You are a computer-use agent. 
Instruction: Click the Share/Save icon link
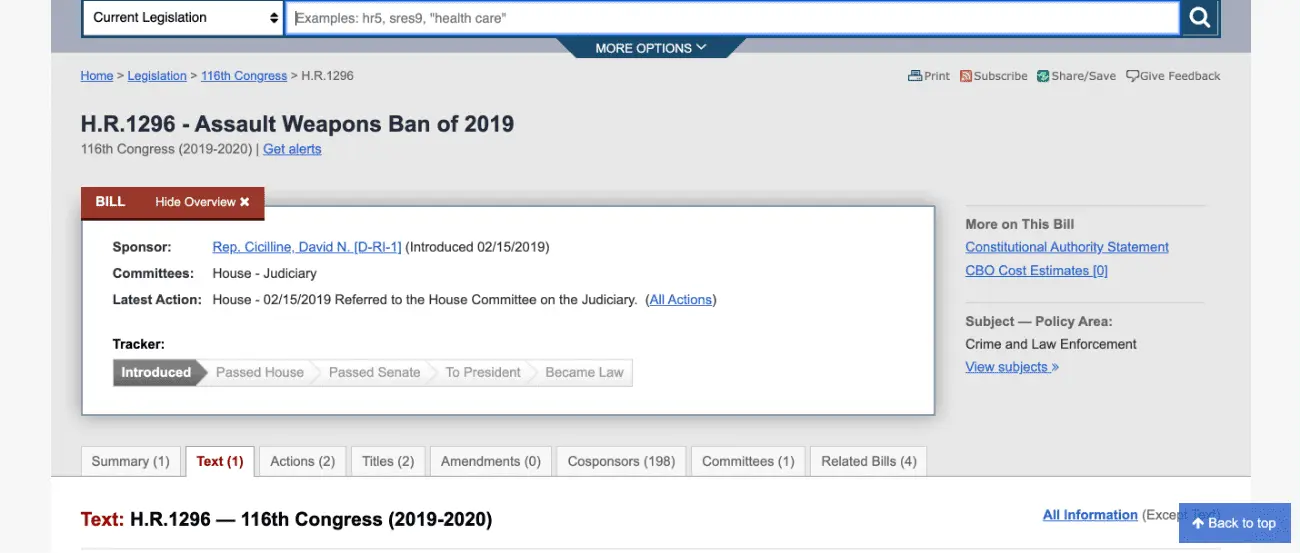click(x=1076, y=76)
